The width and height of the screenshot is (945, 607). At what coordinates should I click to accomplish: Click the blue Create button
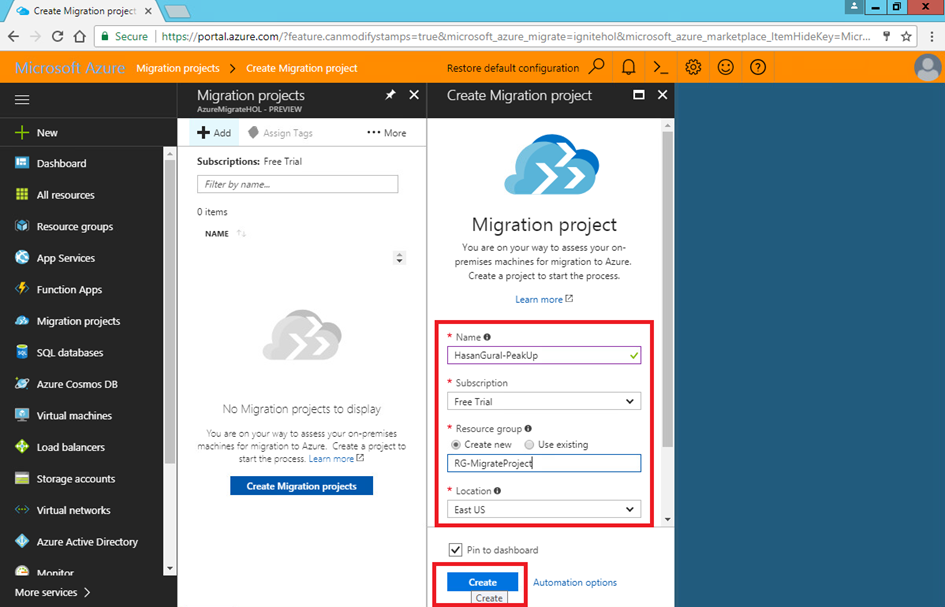[x=482, y=582]
